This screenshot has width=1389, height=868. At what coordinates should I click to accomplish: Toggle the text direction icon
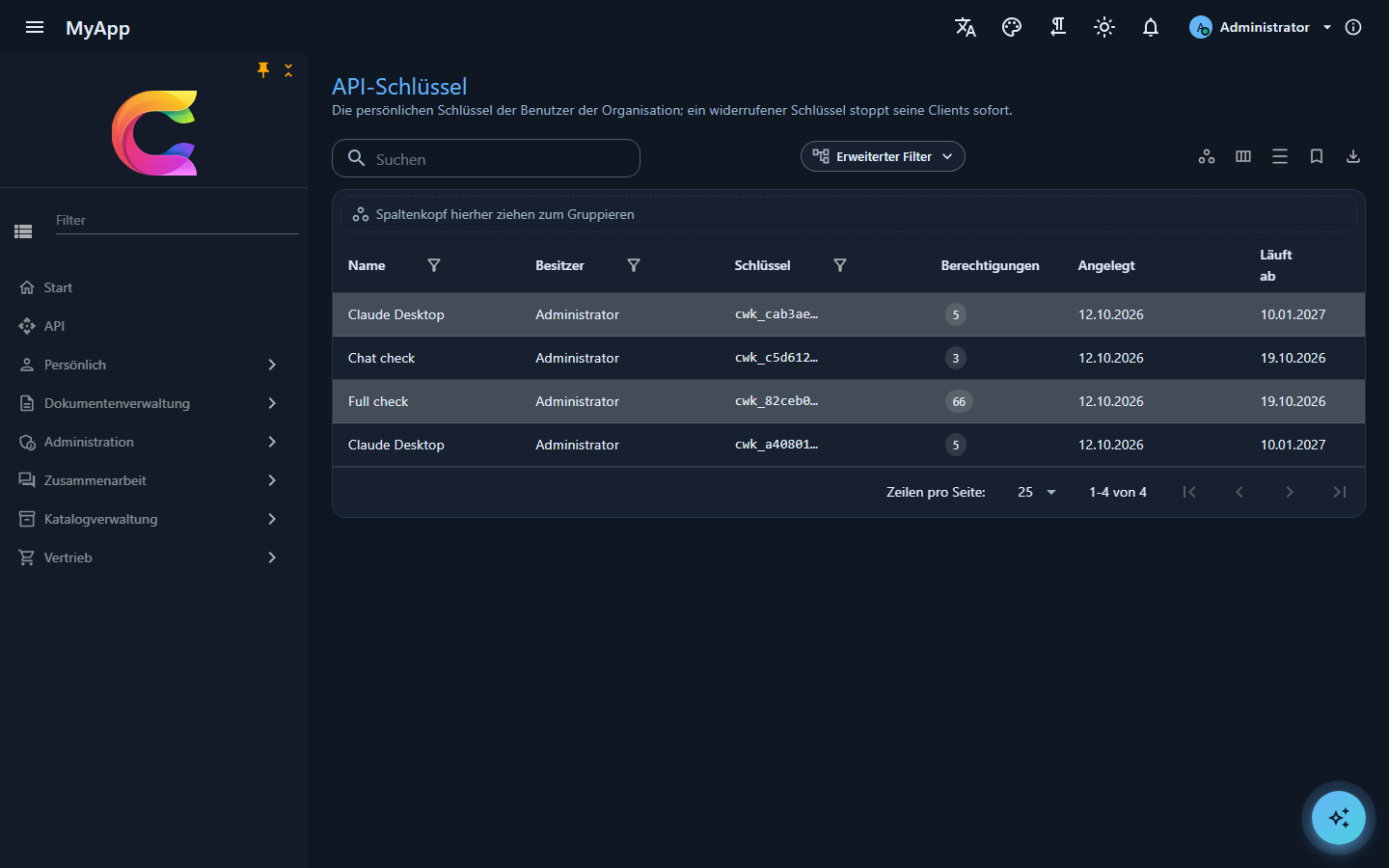click(1058, 27)
